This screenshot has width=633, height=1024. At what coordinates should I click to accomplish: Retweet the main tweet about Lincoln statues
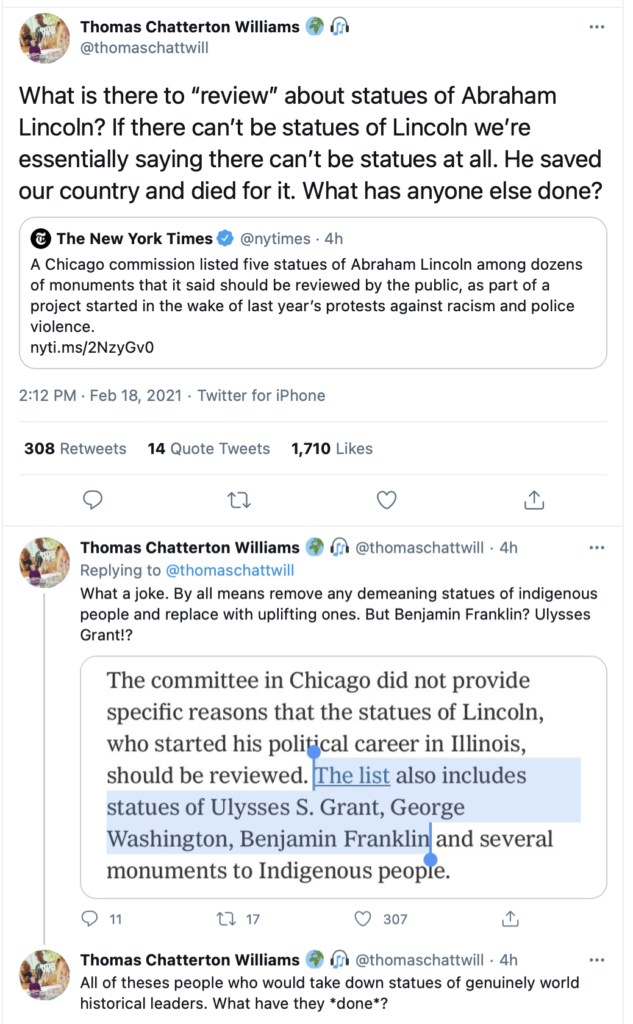[239, 501]
